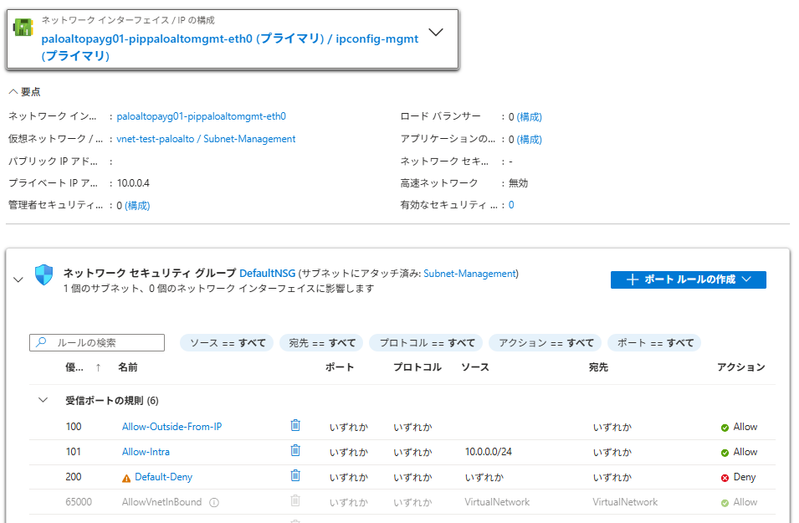
Task: Delete the Default-Deny rule
Action: tap(296, 476)
